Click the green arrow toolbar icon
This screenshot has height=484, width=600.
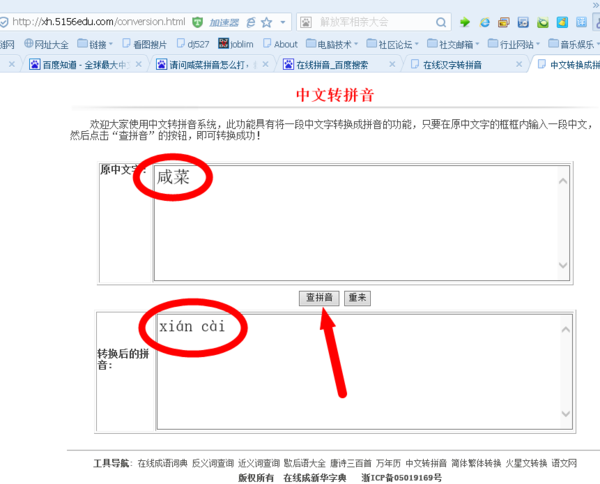tap(465, 22)
